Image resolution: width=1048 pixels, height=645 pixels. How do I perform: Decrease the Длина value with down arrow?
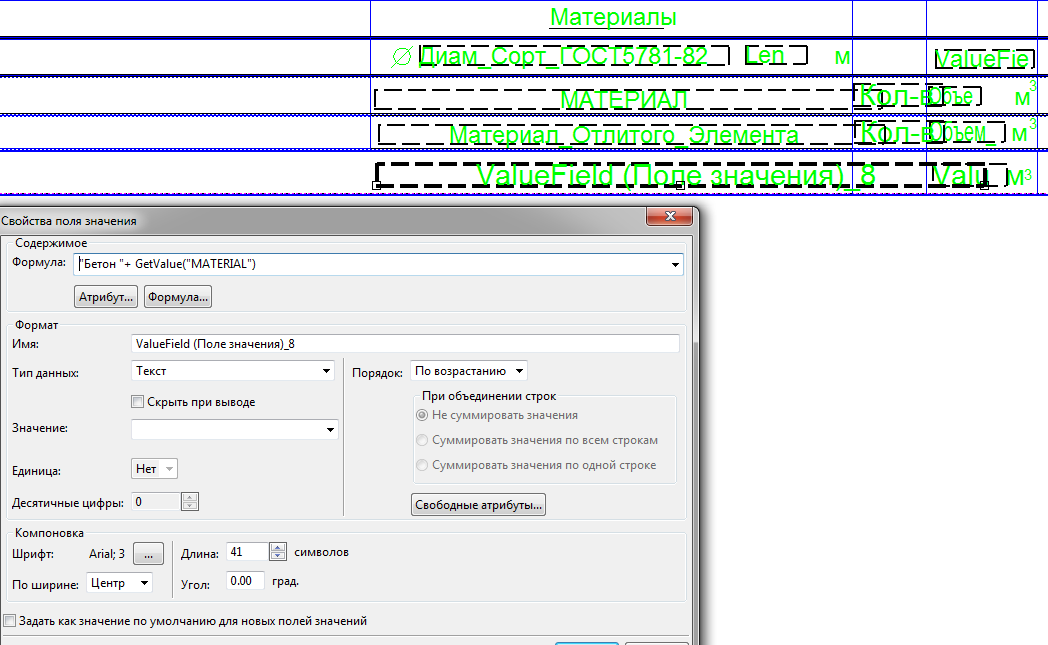coord(277,557)
